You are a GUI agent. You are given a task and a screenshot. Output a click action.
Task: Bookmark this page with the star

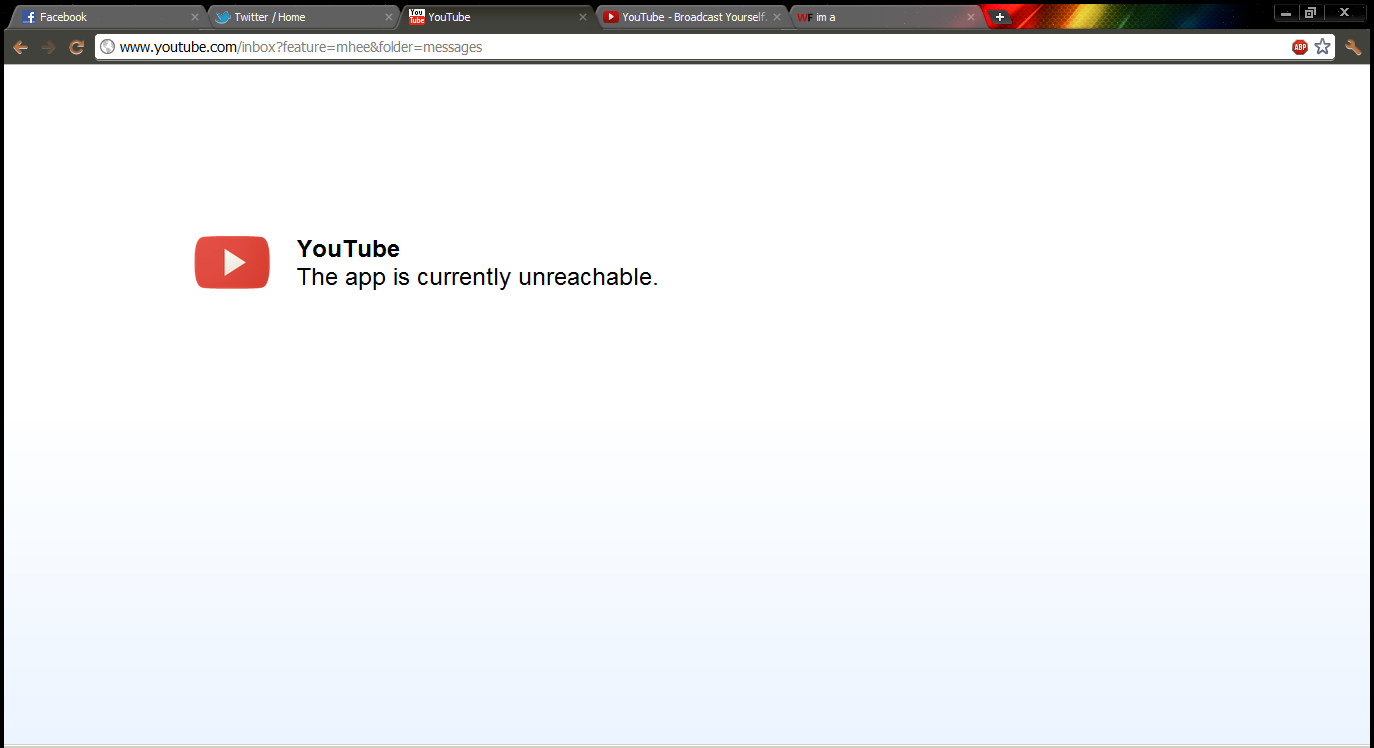[1323, 47]
